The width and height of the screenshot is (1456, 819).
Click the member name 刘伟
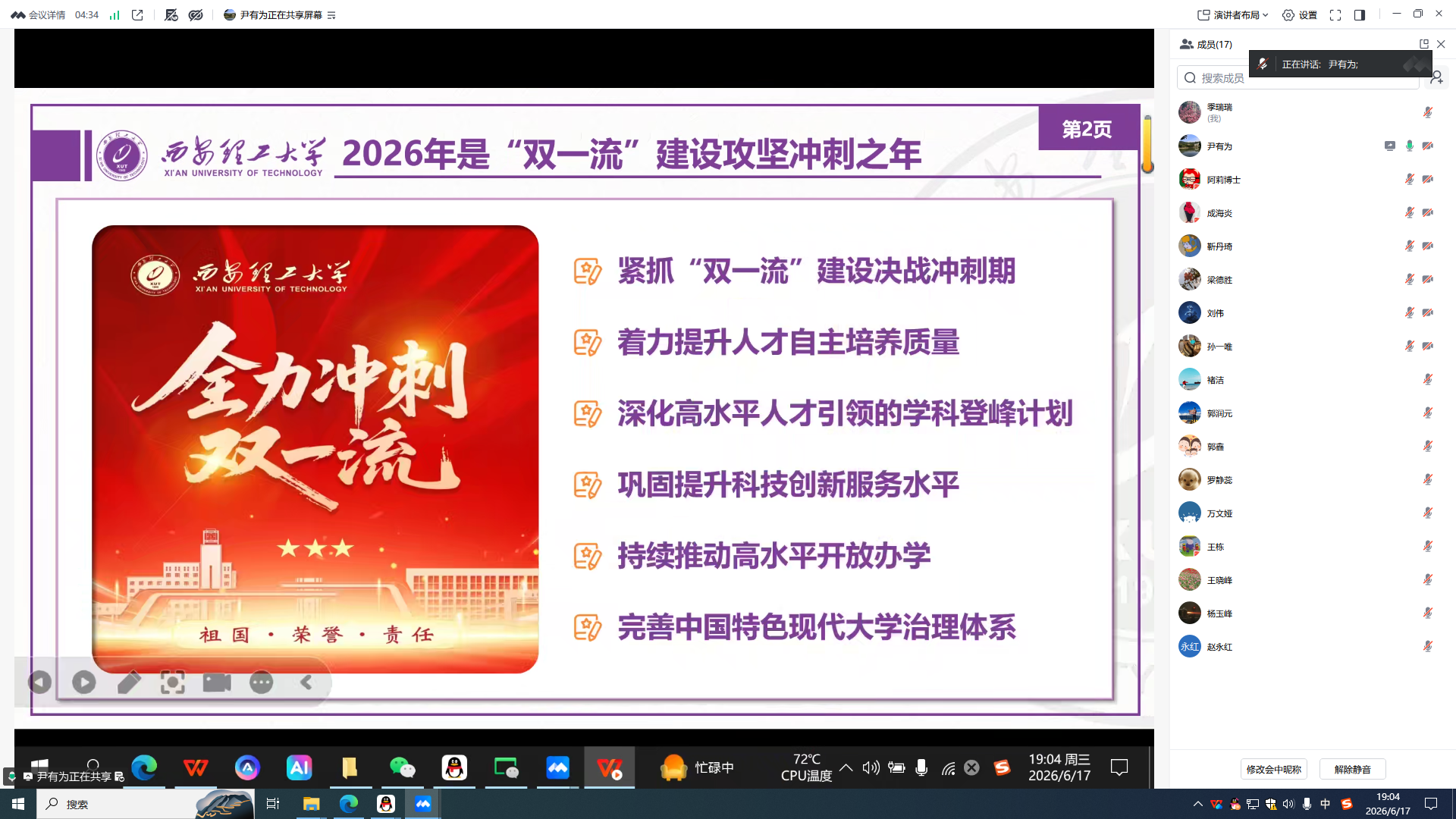tap(1216, 313)
